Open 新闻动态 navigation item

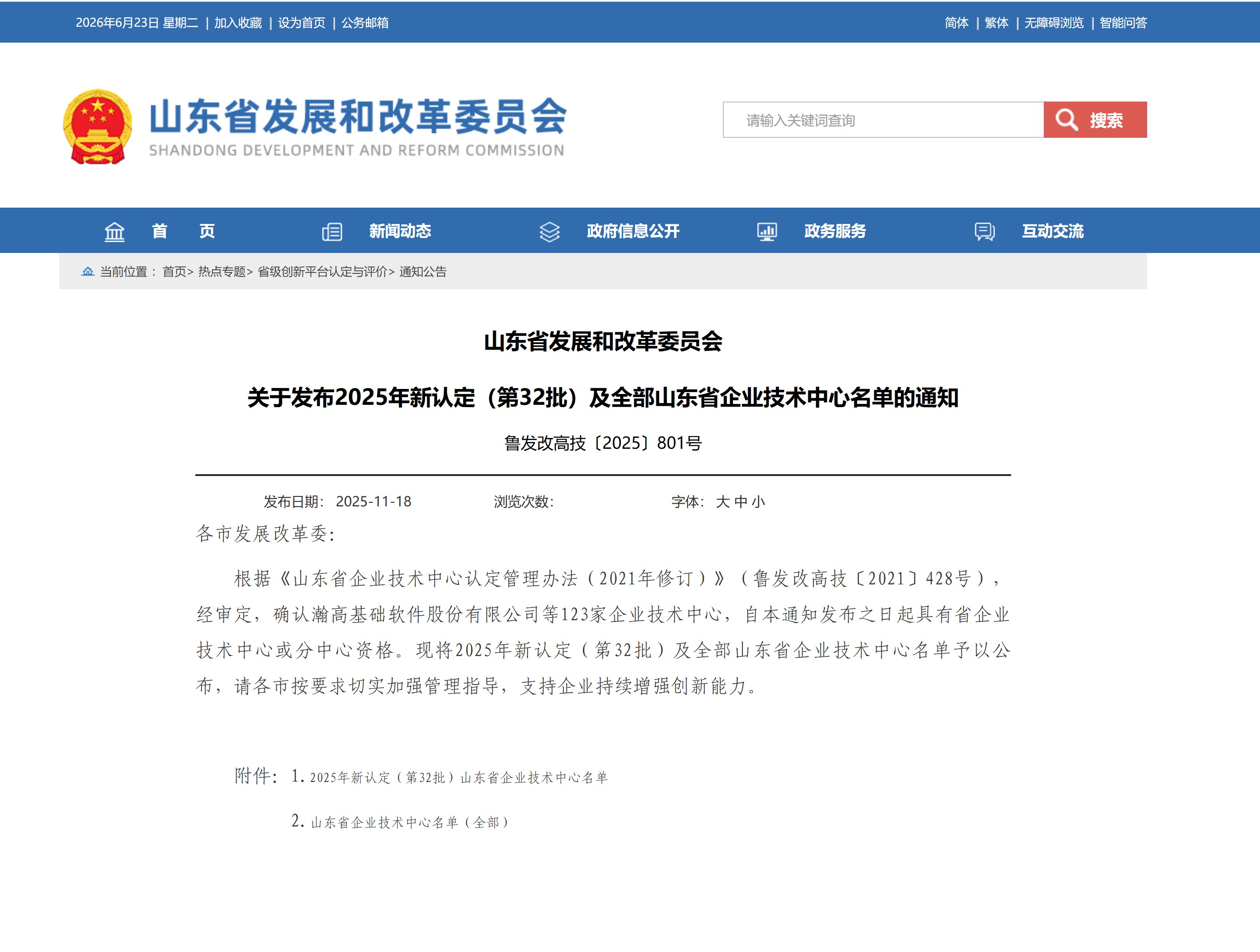pyautogui.click(x=400, y=231)
